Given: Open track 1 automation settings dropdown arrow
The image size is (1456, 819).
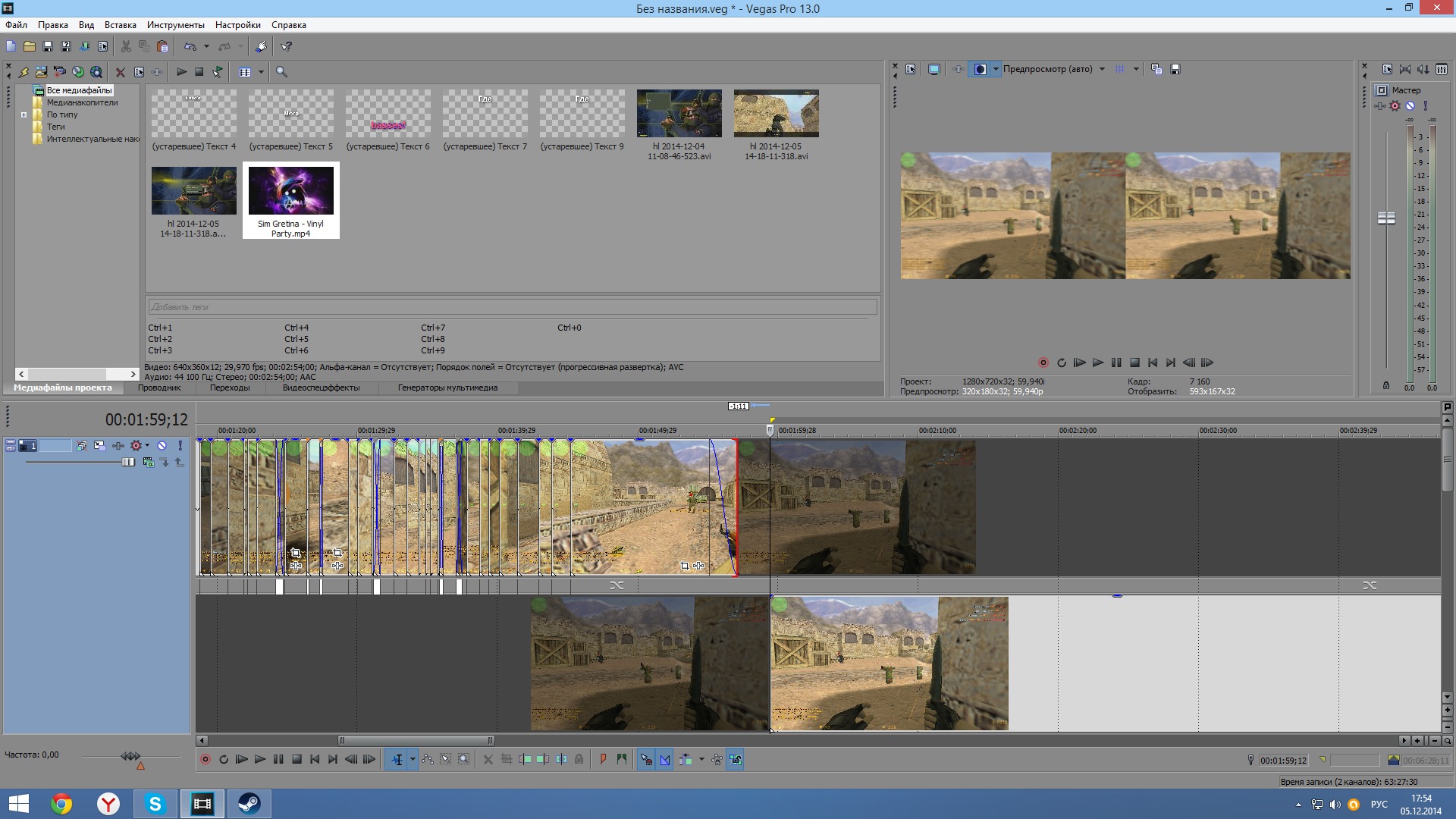Looking at the screenshot, I should (147, 446).
